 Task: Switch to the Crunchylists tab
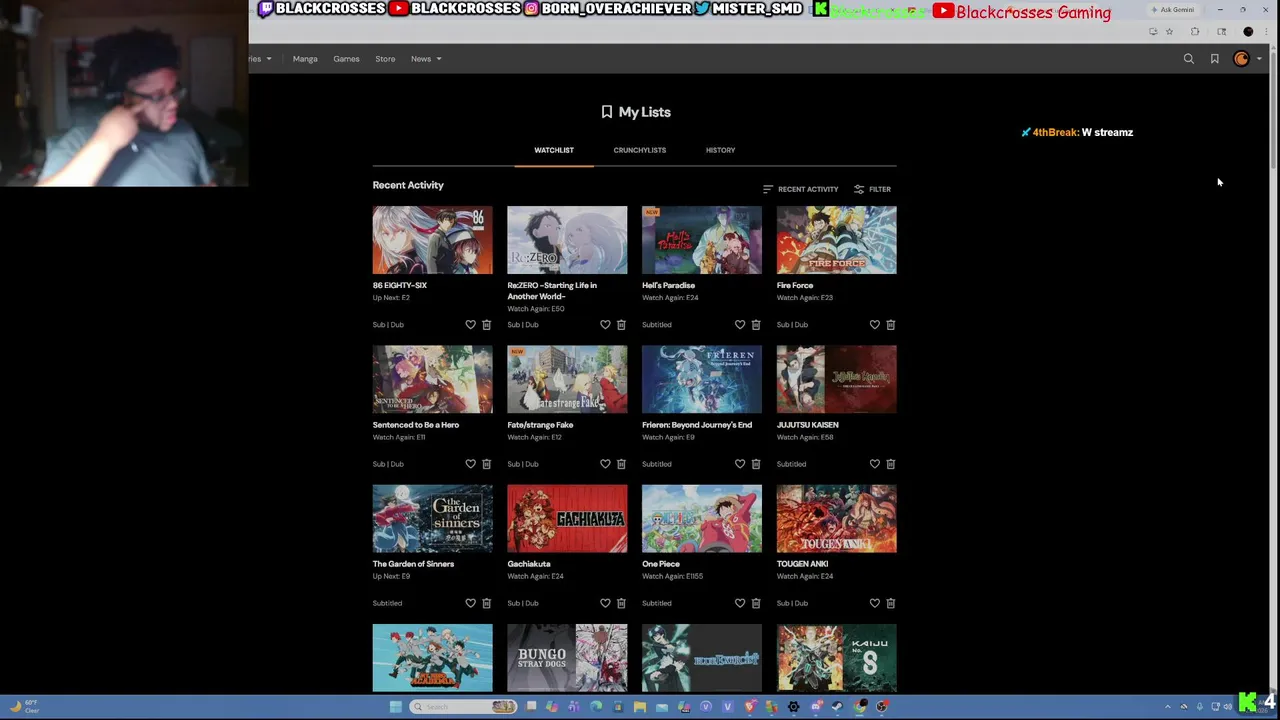tap(640, 150)
